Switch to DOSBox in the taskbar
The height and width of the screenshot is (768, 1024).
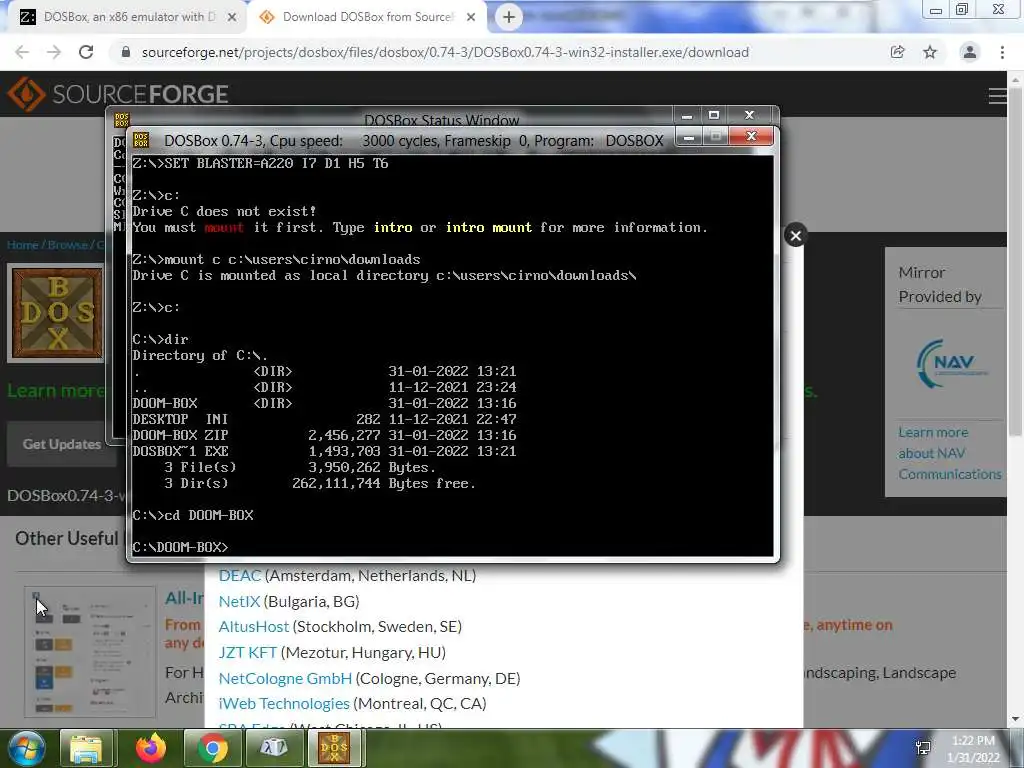[x=334, y=748]
